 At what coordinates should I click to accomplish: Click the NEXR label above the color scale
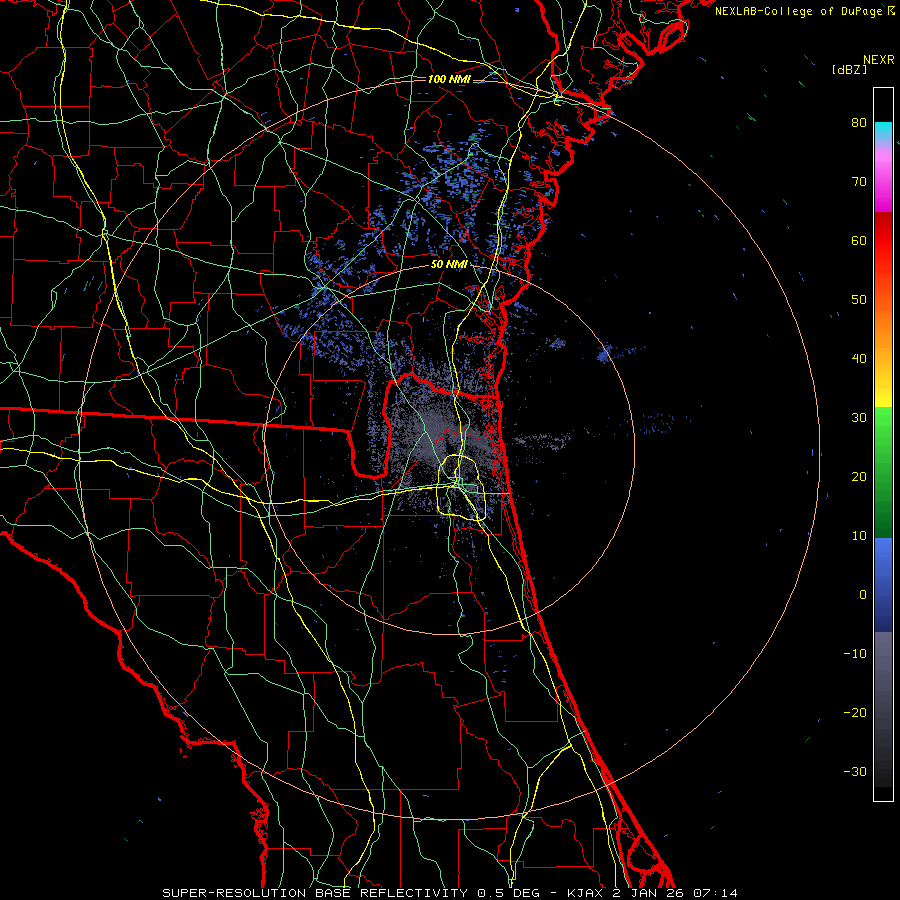coord(878,60)
